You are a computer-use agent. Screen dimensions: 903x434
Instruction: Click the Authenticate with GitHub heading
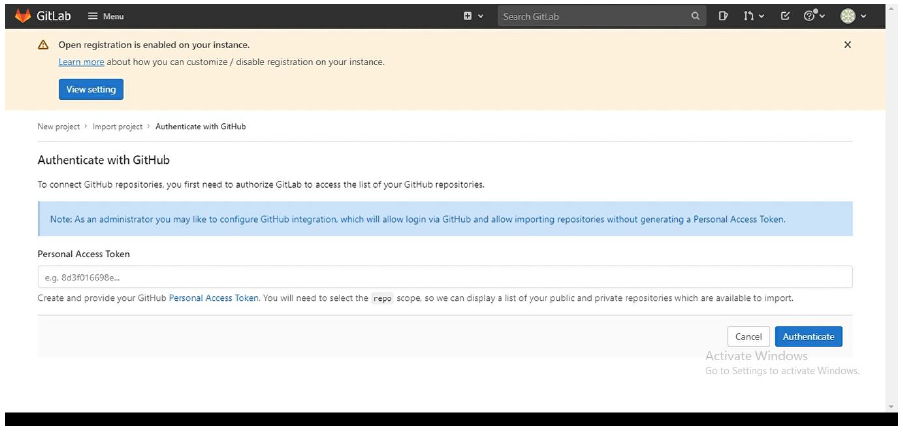(x=104, y=160)
